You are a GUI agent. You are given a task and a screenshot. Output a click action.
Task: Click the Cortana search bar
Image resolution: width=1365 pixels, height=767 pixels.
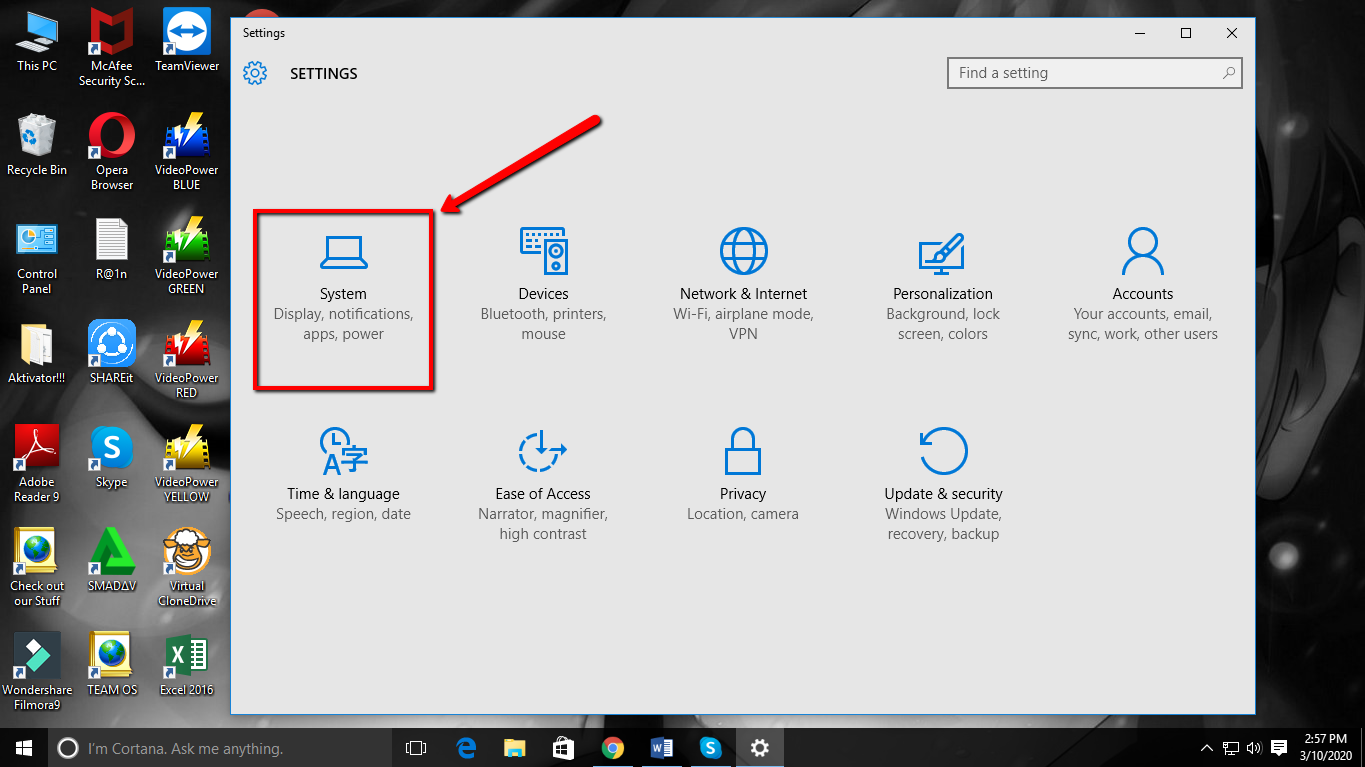pyautogui.click(x=200, y=747)
